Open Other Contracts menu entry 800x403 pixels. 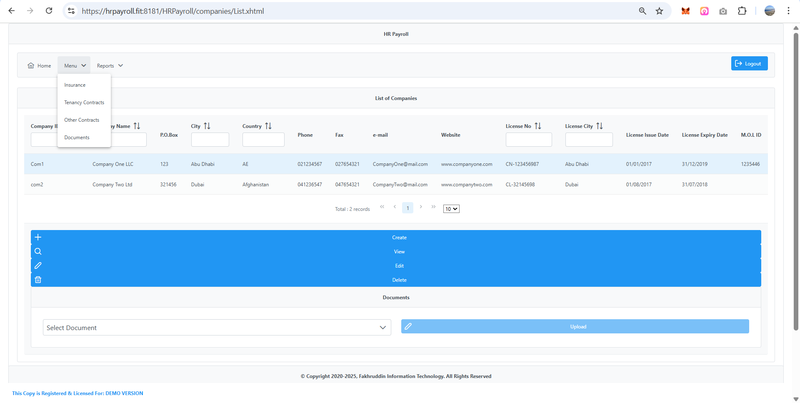pyautogui.click(x=82, y=120)
